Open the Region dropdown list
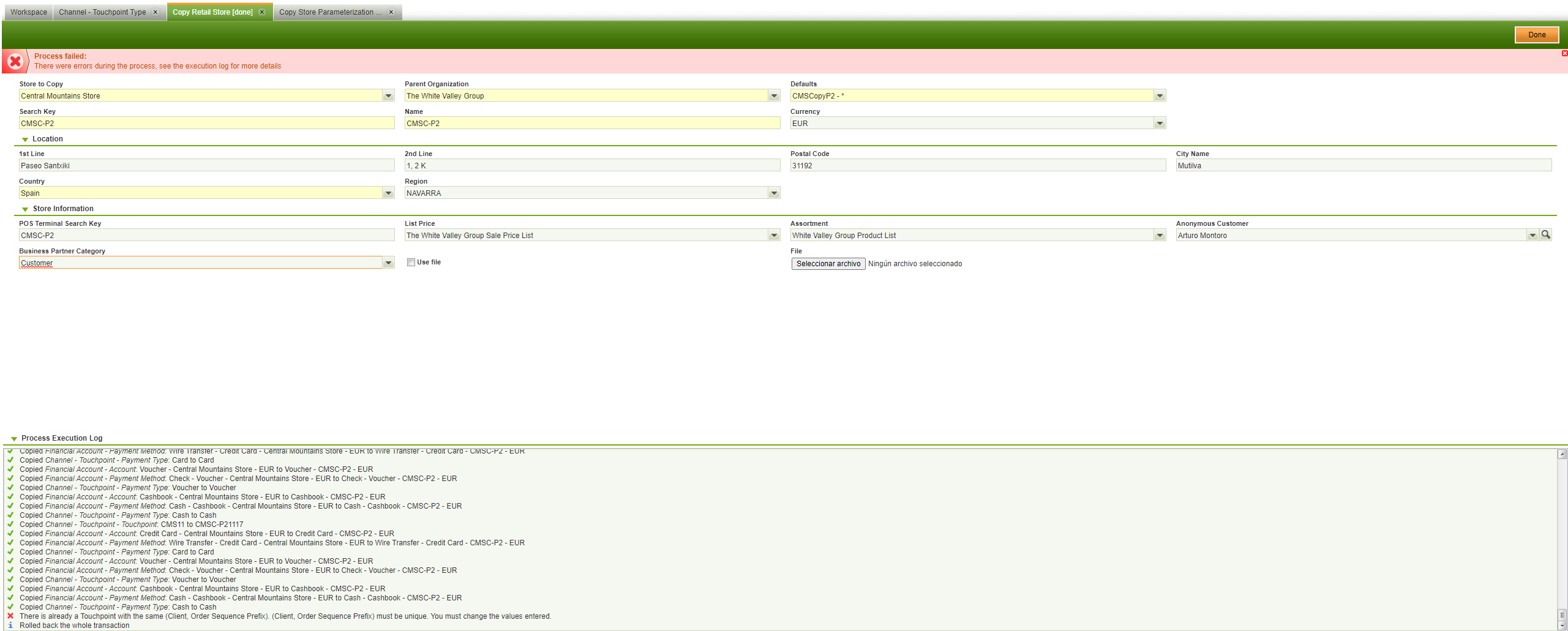Image resolution: width=1568 pixels, height=631 pixels. tap(774, 193)
